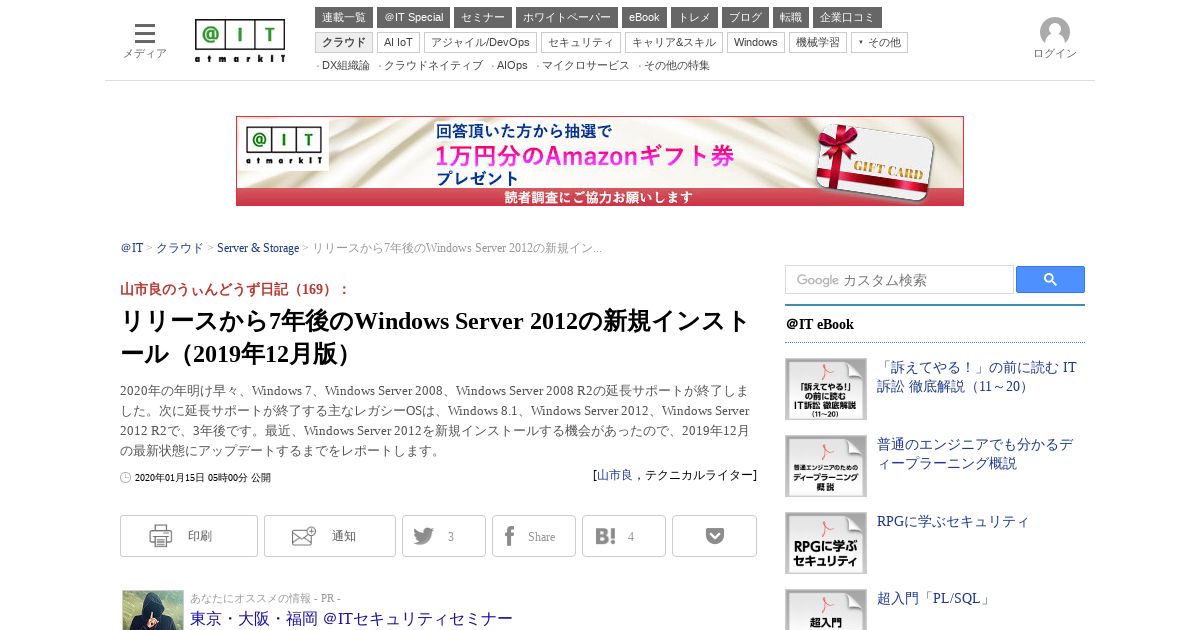Open the セミナー menu item

pyautogui.click(x=483, y=18)
